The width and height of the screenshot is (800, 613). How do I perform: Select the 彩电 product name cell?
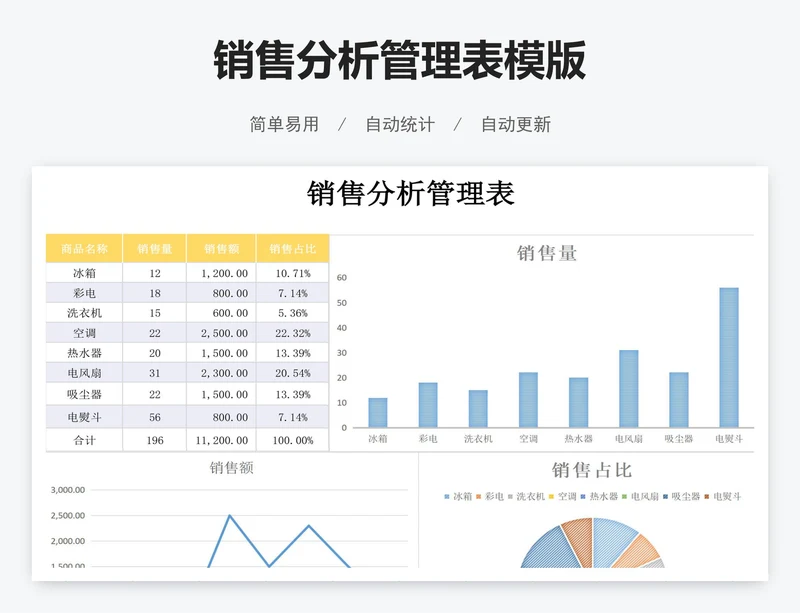coord(84,293)
